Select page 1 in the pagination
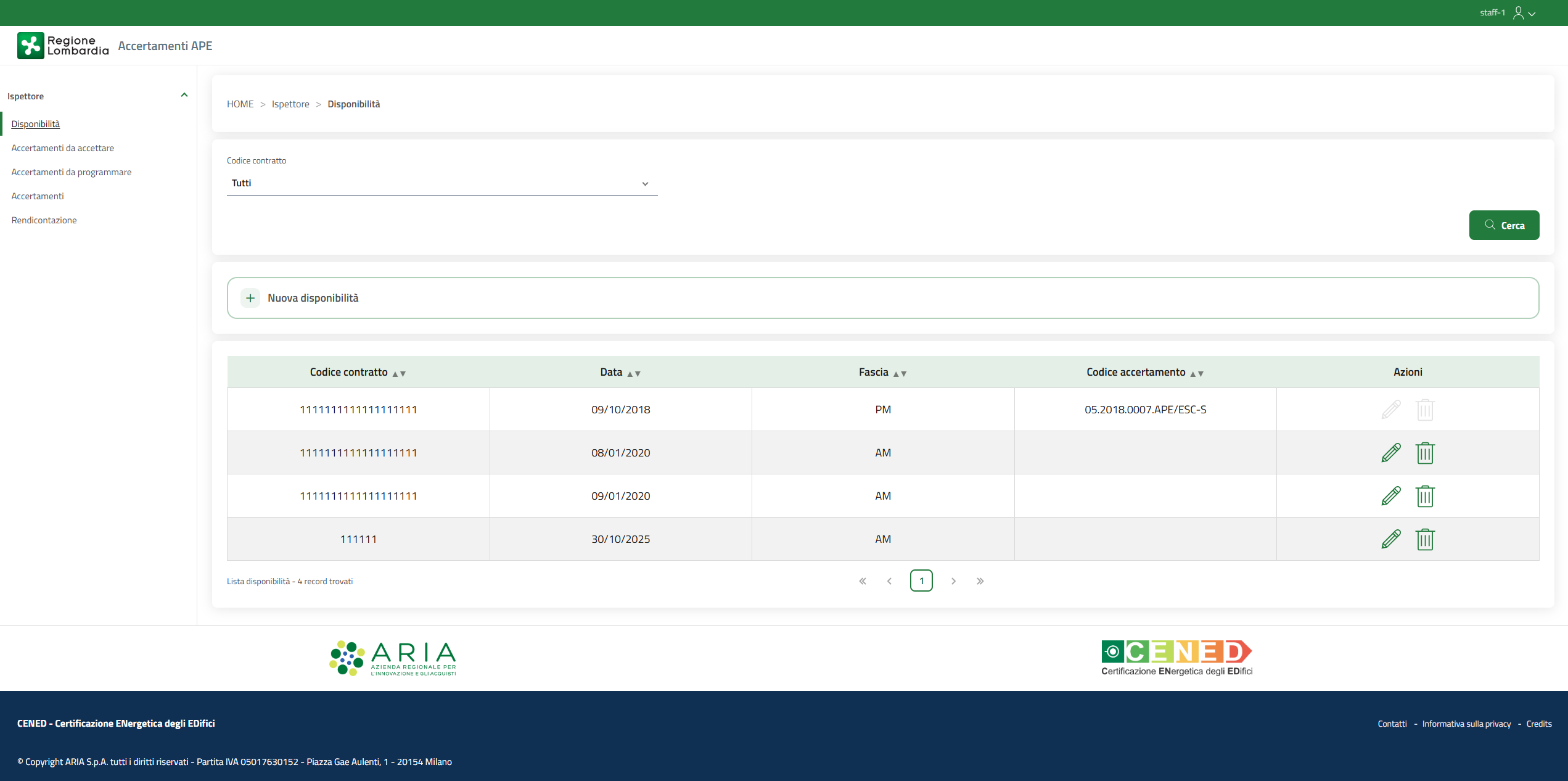The height and width of the screenshot is (781, 1568). (921, 581)
